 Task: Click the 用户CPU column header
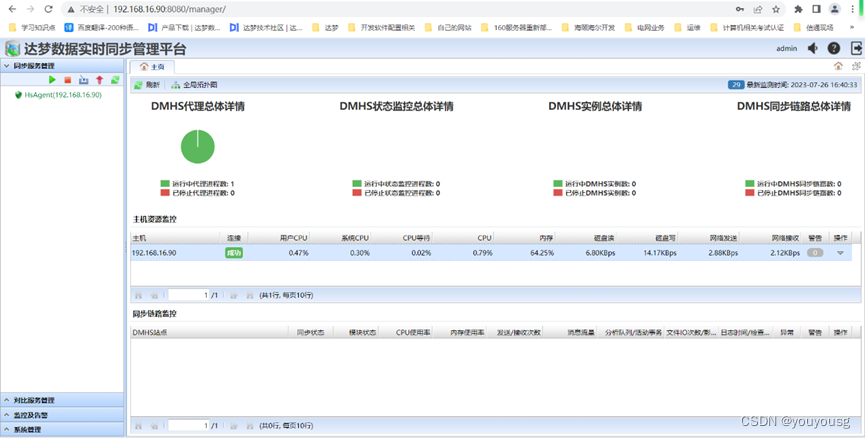point(277,238)
